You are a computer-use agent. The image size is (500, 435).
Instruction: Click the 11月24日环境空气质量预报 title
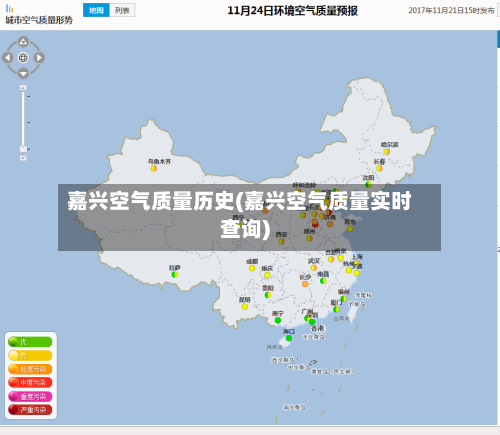[292, 11]
